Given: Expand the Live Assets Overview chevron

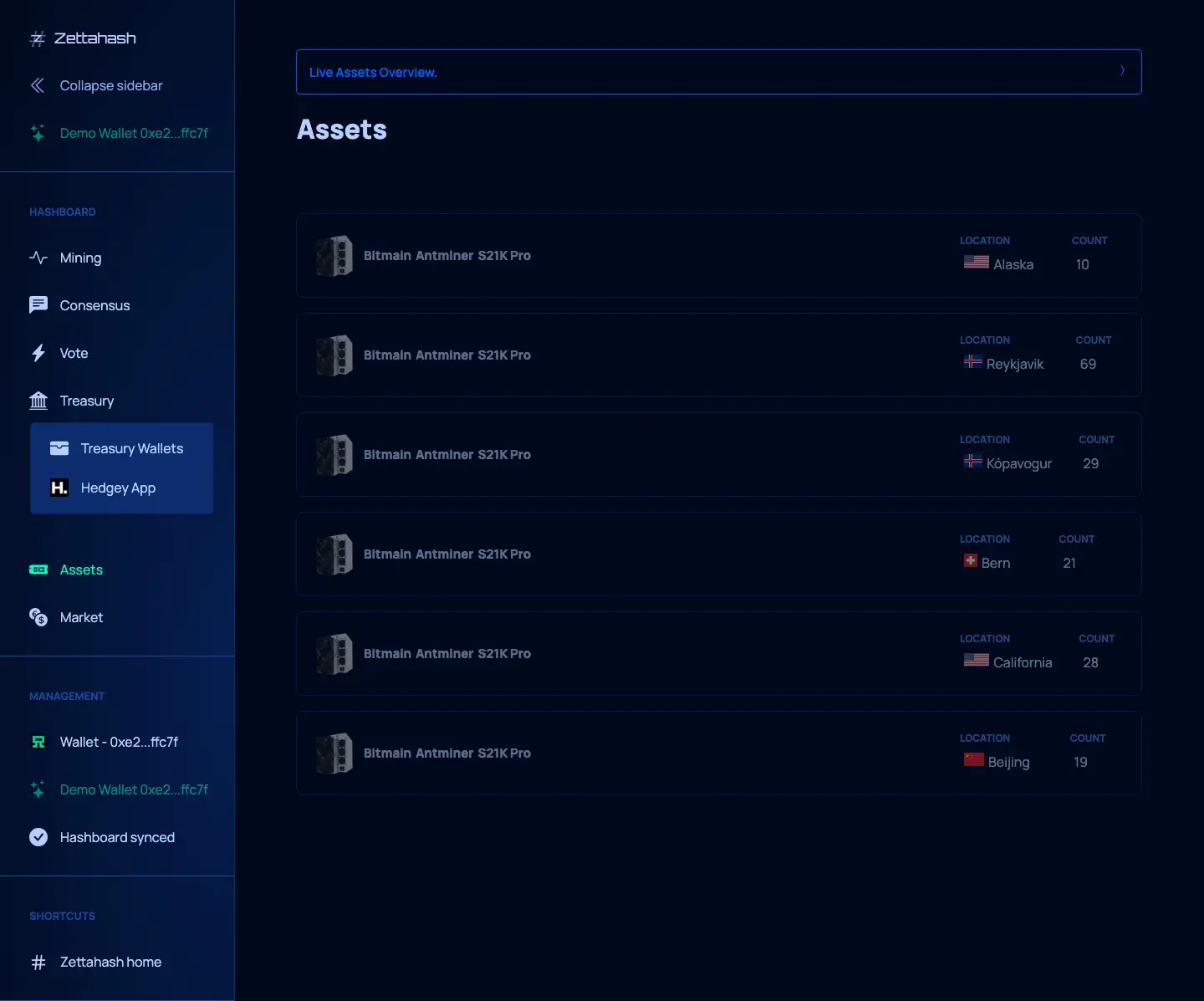Looking at the screenshot, I should (1122, 71).
